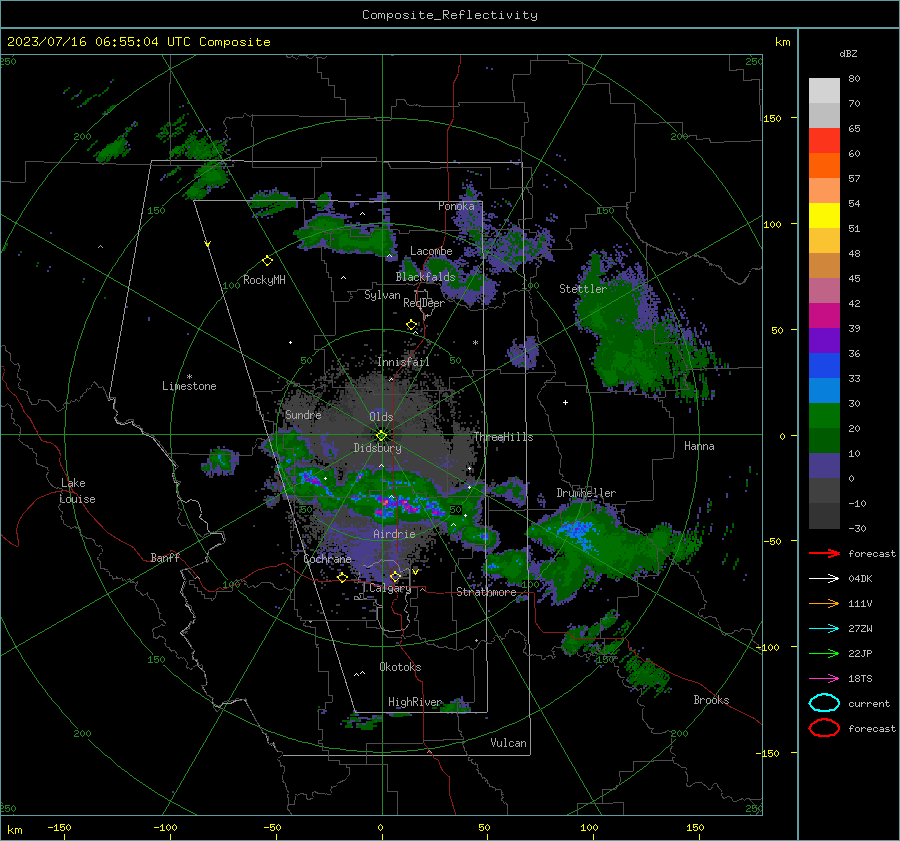
Task: Click the Sundre label
Action: pyautogui.click(x=303, y=415)
